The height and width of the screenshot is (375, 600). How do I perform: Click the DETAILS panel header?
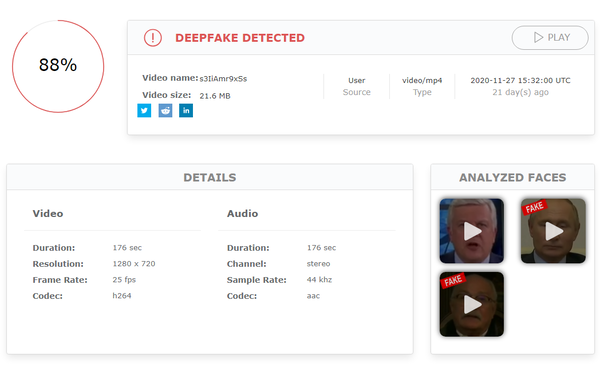210,177
